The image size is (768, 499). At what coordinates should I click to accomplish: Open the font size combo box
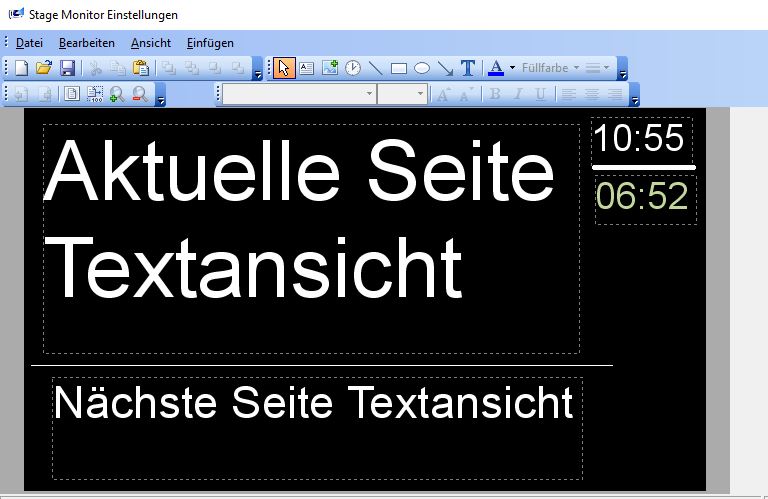point(402,94)
